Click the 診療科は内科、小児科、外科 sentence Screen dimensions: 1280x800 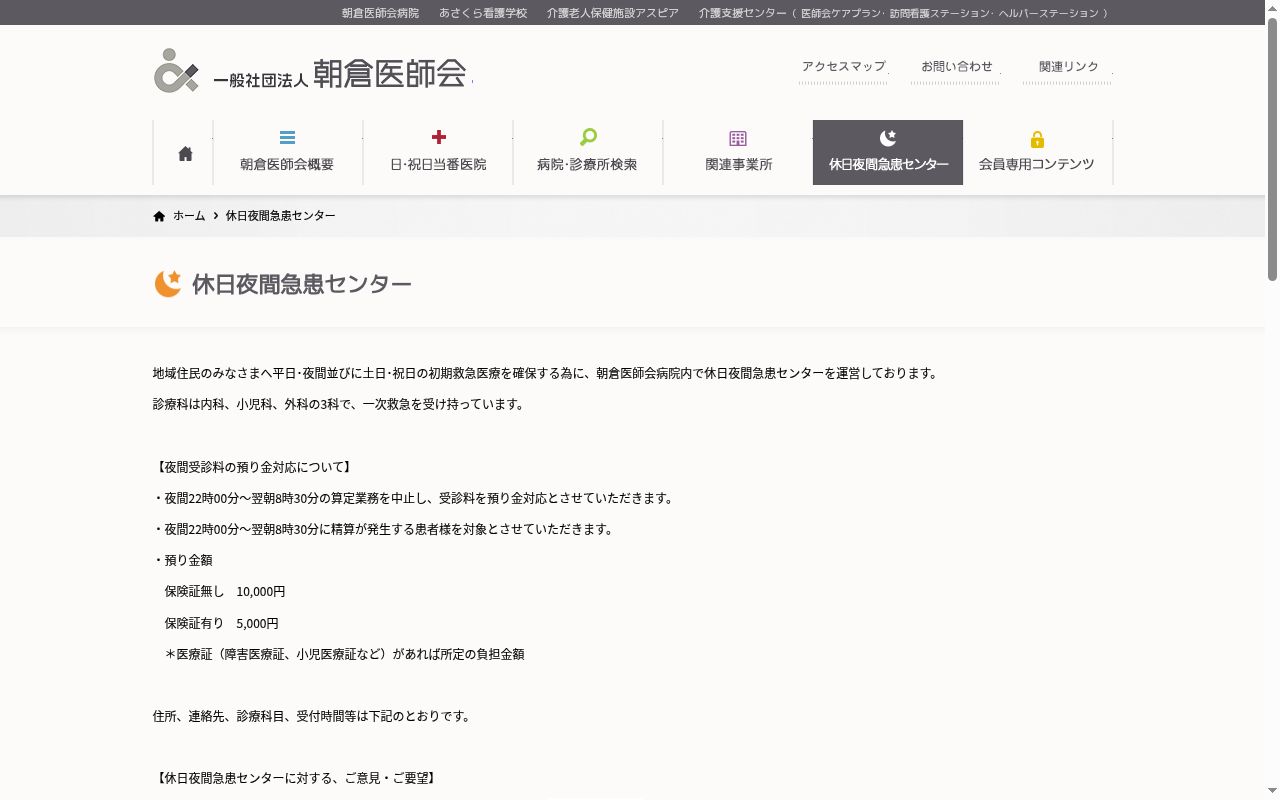(338, 404)
